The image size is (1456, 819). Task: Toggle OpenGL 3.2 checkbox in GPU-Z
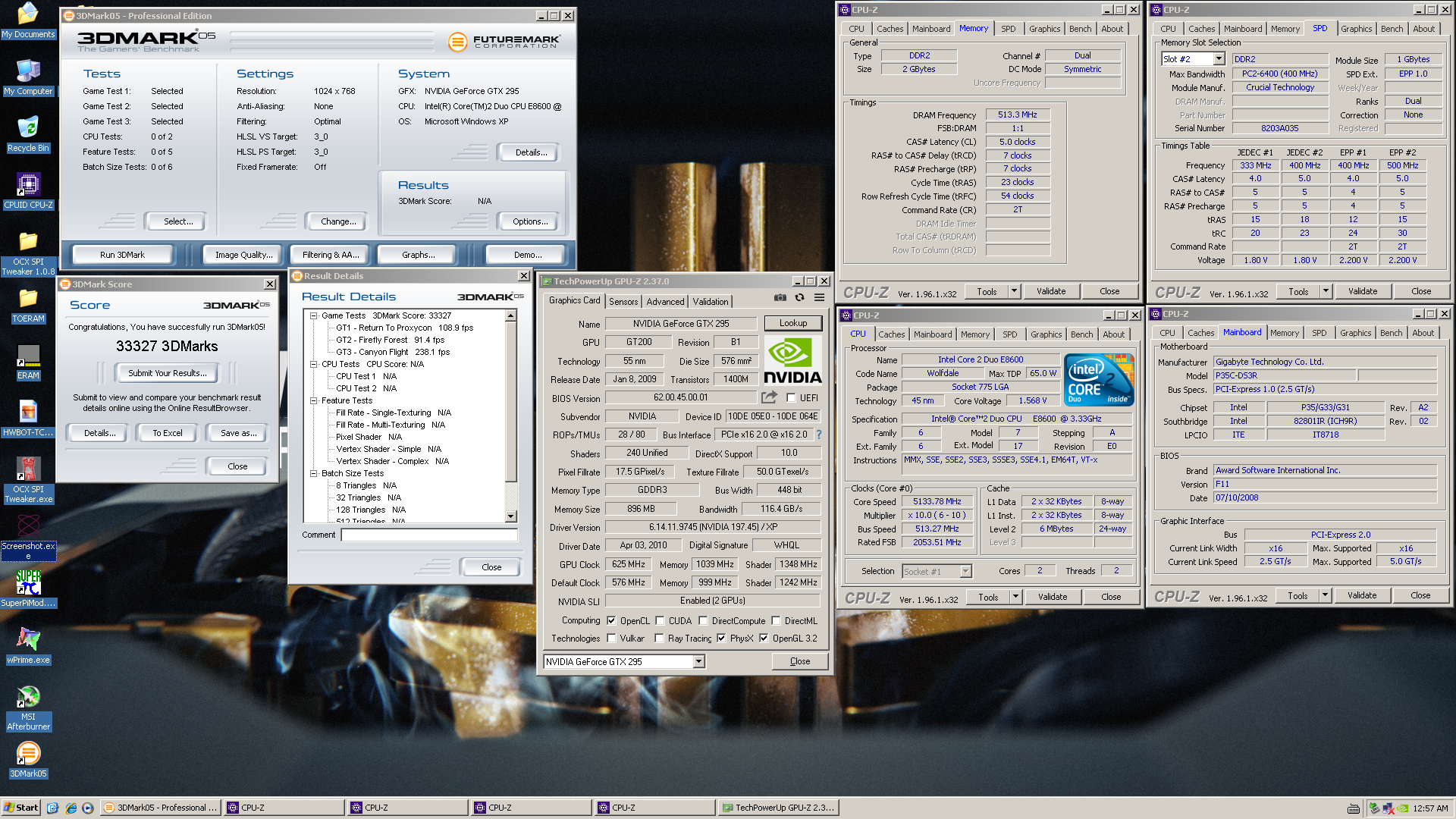[x=764, y=638]
